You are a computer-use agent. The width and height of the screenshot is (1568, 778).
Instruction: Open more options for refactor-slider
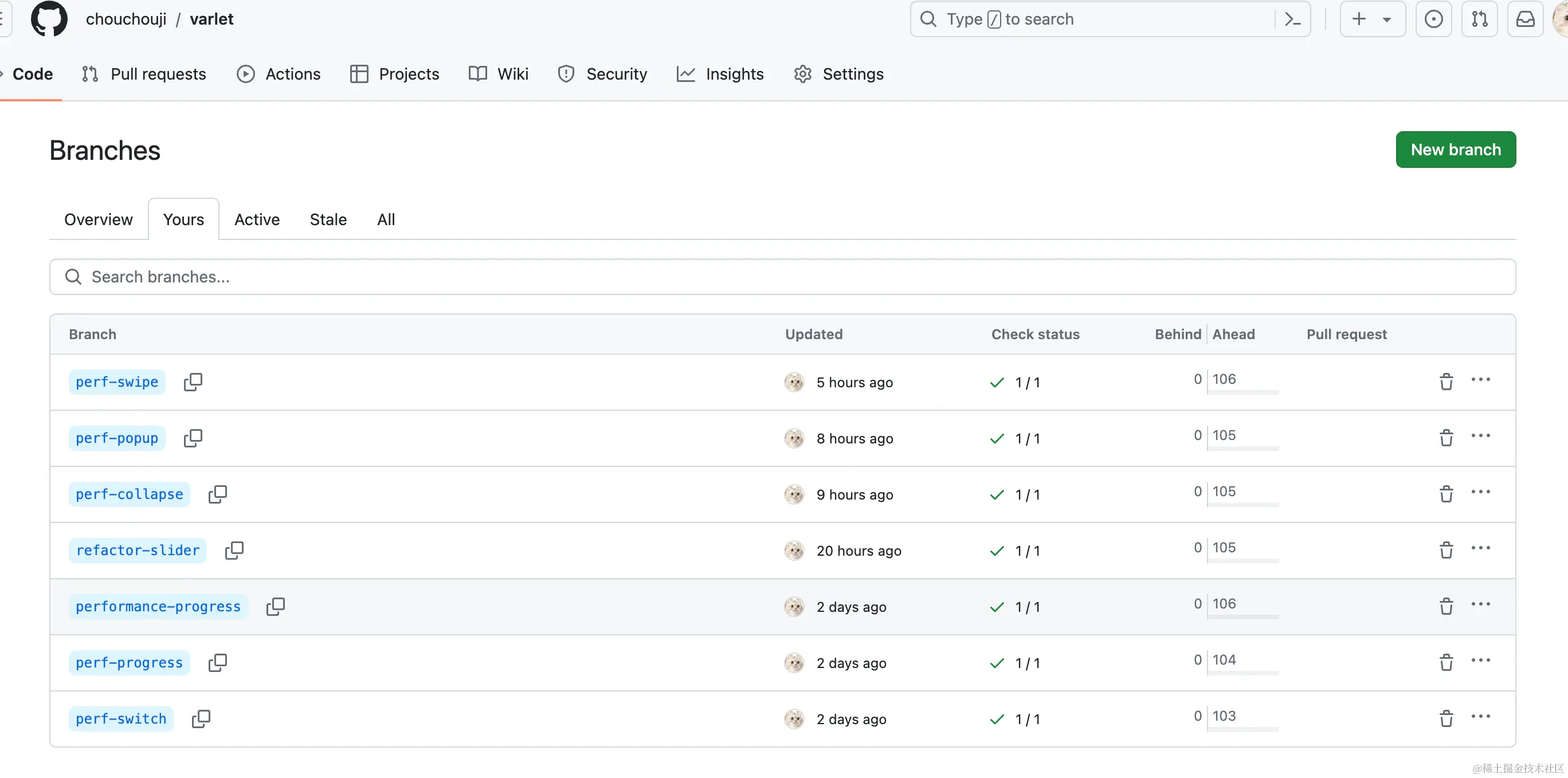[1480, 548]
